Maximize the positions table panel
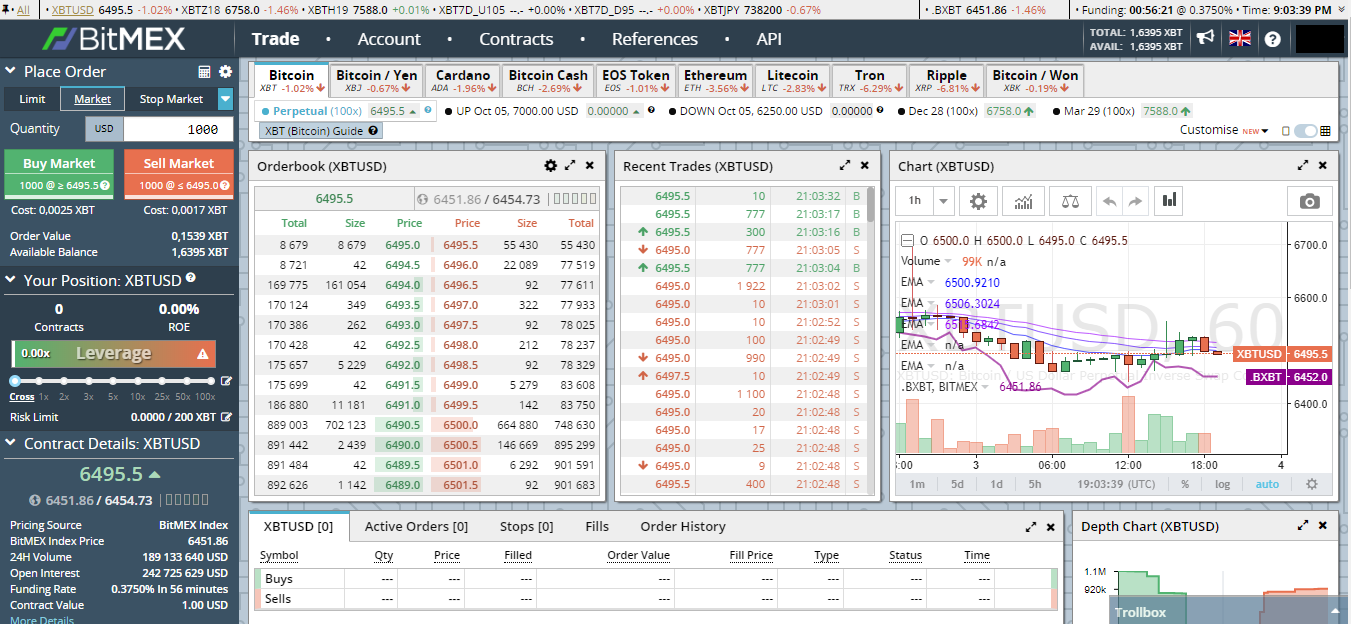Viewport: 1372px width, 624px height. 1031,526
